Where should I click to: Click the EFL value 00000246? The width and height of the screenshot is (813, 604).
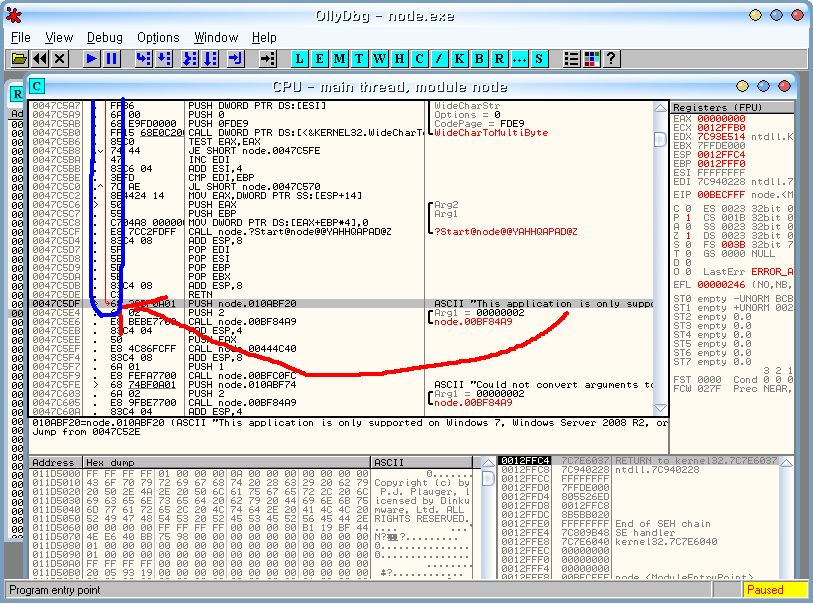[721, 285]
